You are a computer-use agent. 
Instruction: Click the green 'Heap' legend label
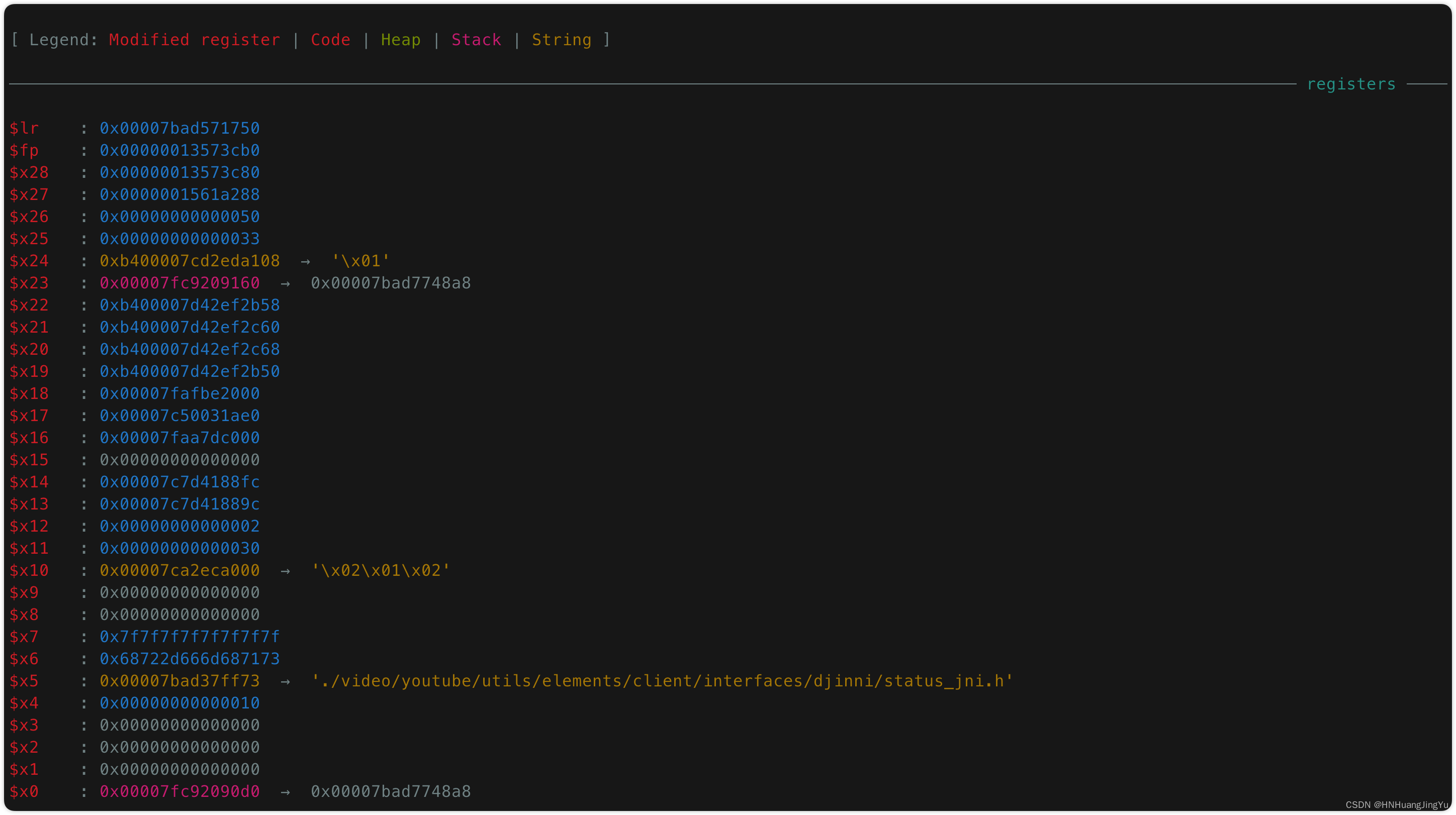tap(400, 40)
